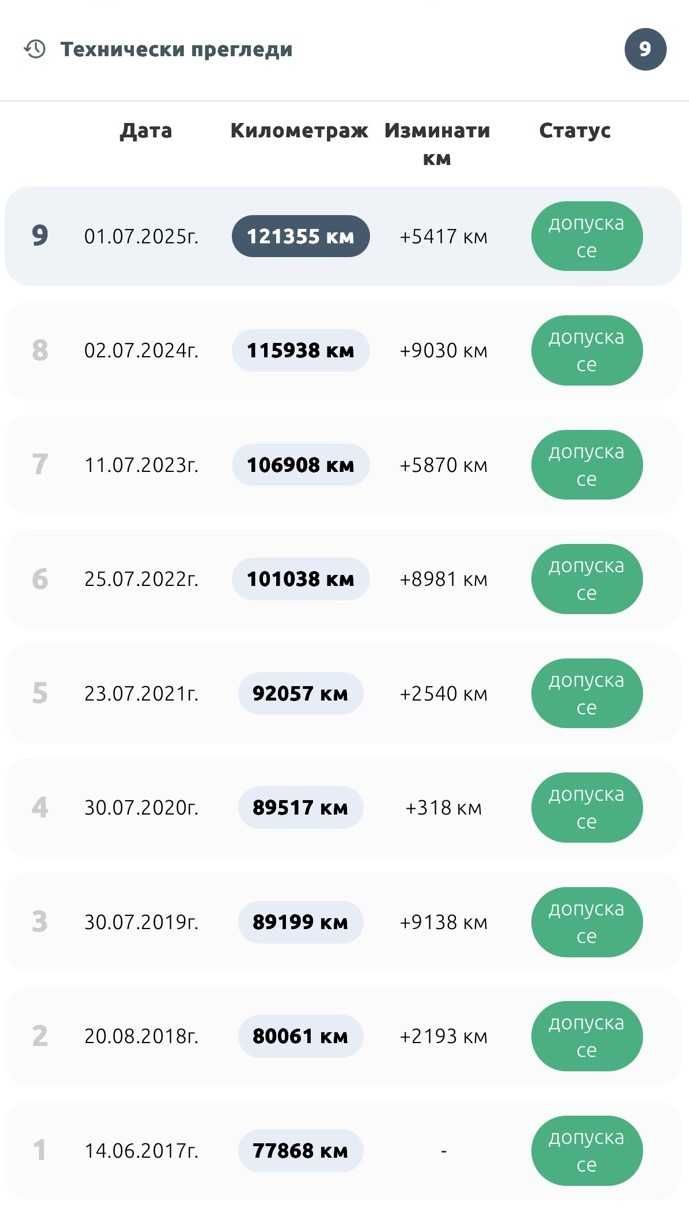
Task: Select the 89517 км mileage pill
Action: point(301,807)
